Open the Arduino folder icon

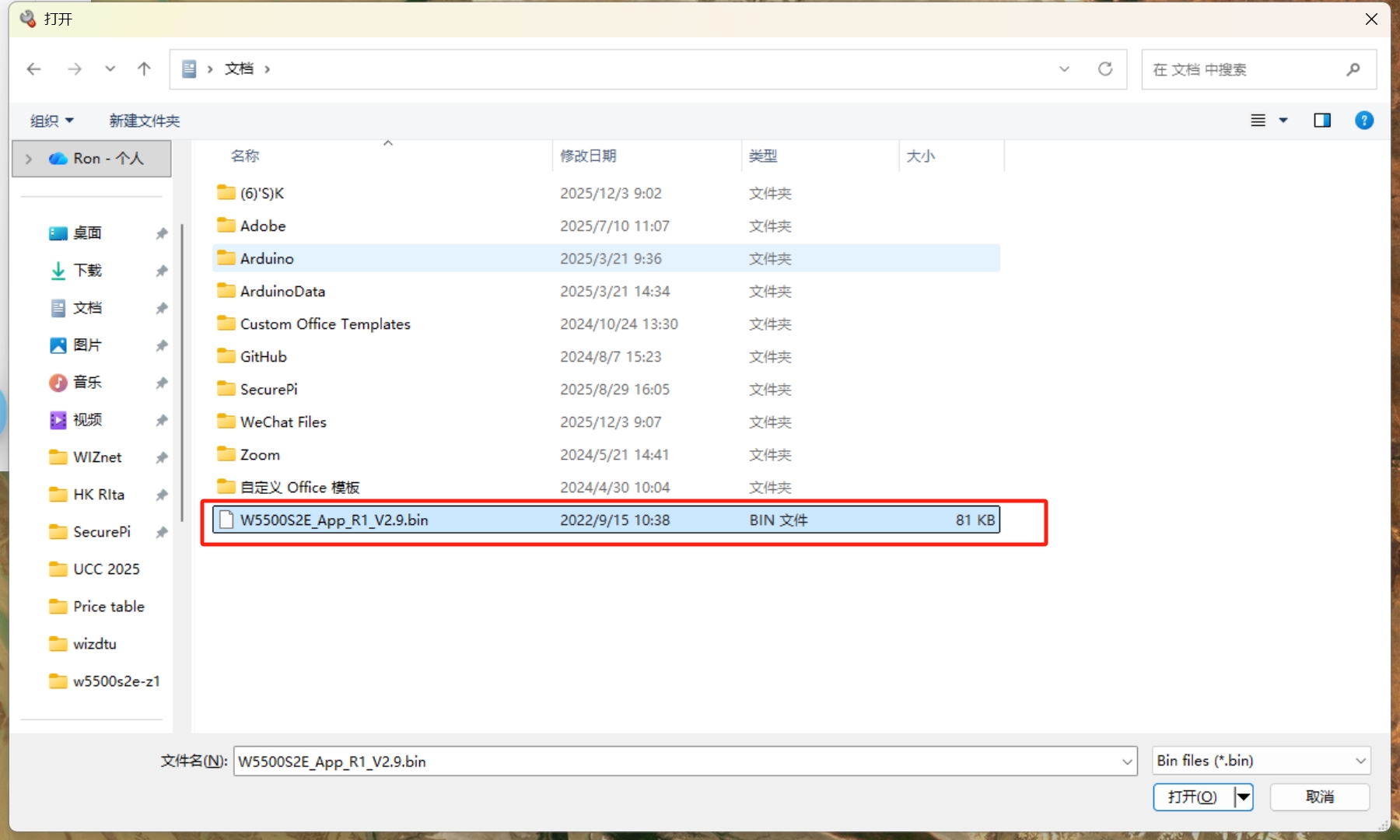226,258
